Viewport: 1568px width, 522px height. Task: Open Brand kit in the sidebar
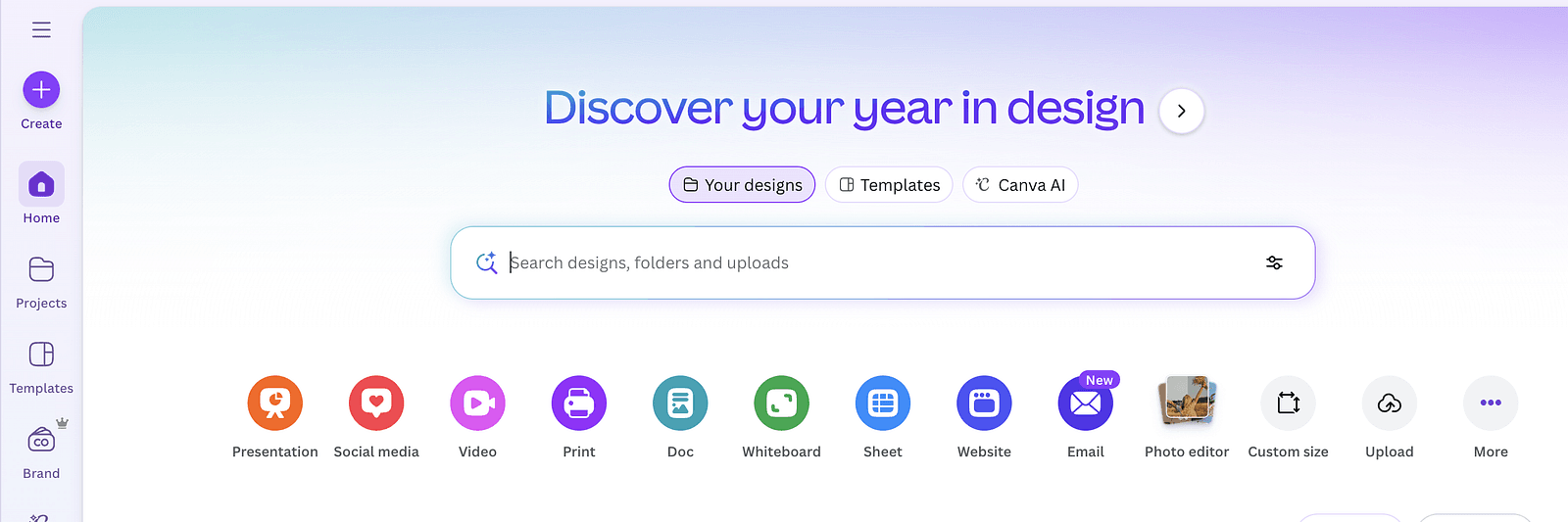[41, 442]
